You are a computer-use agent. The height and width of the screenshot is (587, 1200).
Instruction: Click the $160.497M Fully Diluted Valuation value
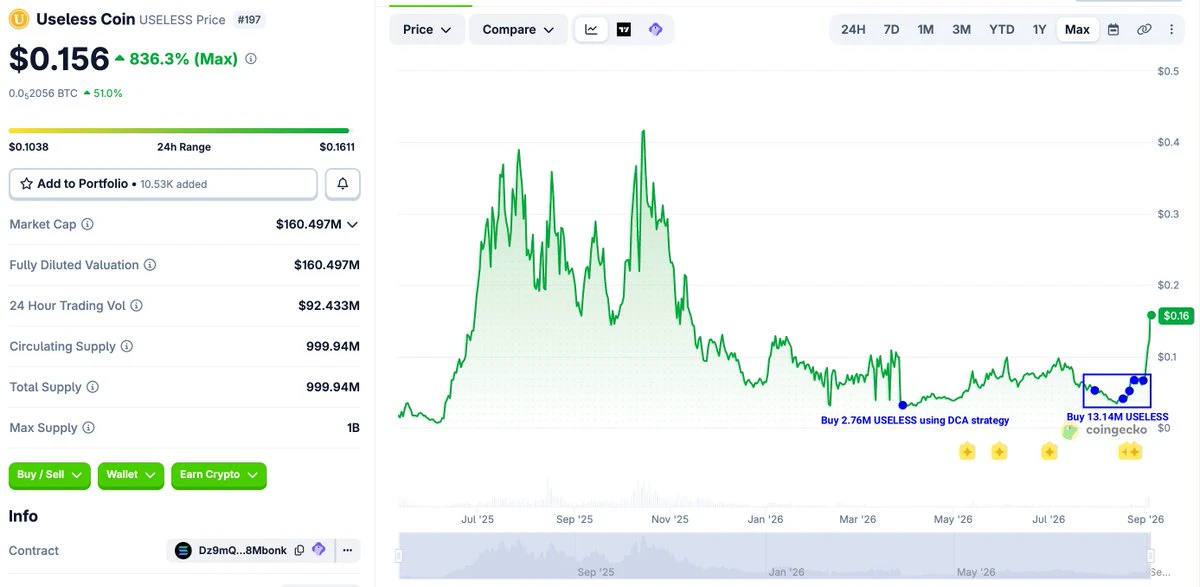(x=327, y=265)
